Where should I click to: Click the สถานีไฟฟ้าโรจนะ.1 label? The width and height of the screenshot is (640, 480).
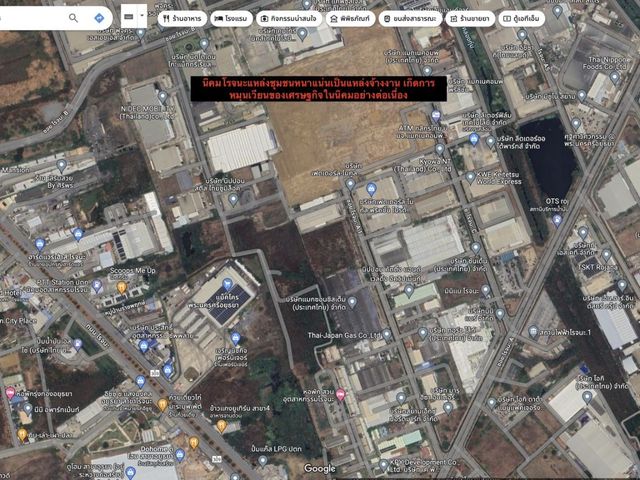[565, 333]
